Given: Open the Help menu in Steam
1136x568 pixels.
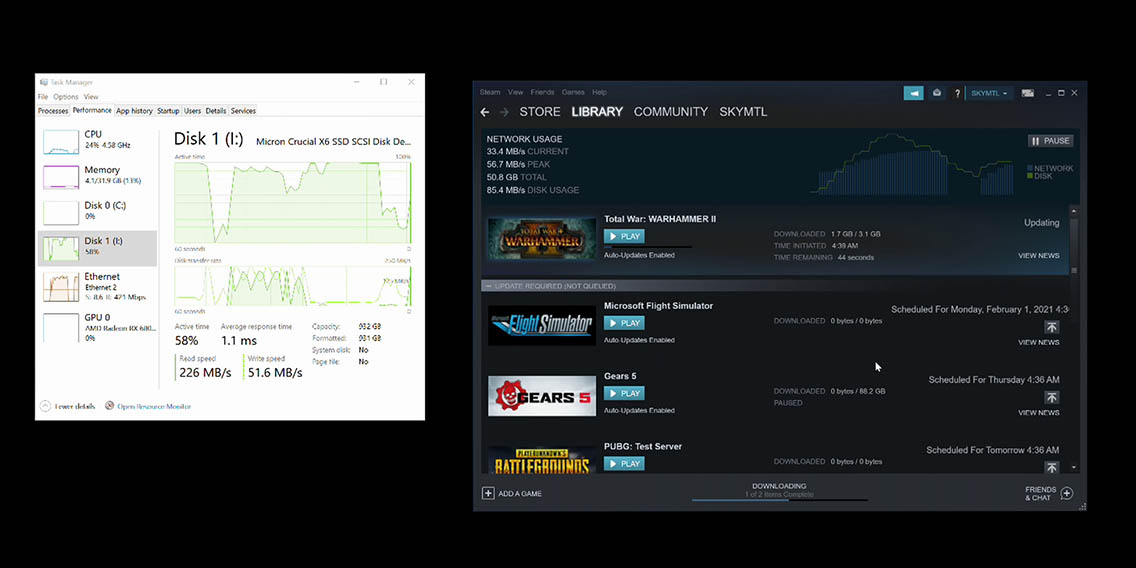Looking at the screenshot, I should click(x=599, y=92).
